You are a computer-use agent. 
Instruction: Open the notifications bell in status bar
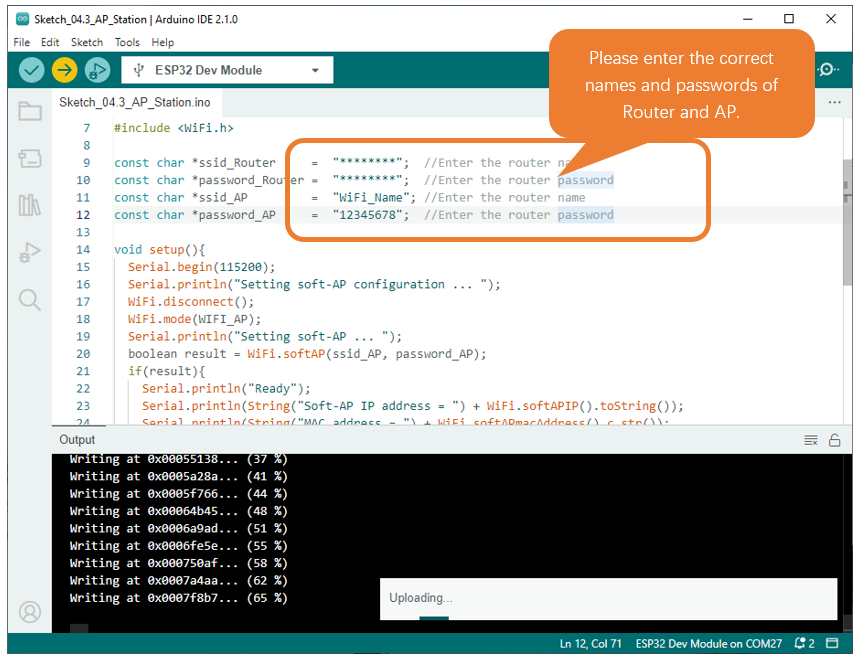[804, 643]
